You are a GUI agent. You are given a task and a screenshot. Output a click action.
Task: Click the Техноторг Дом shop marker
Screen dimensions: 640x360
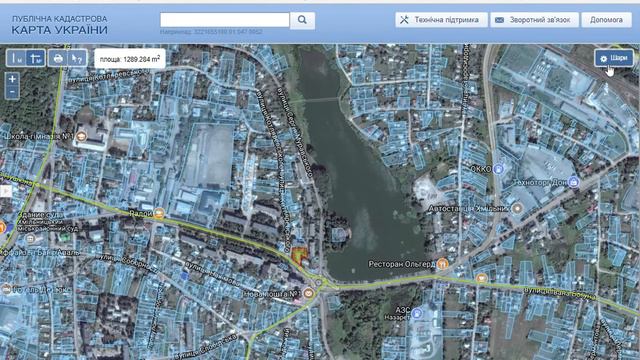coord(574,182)
